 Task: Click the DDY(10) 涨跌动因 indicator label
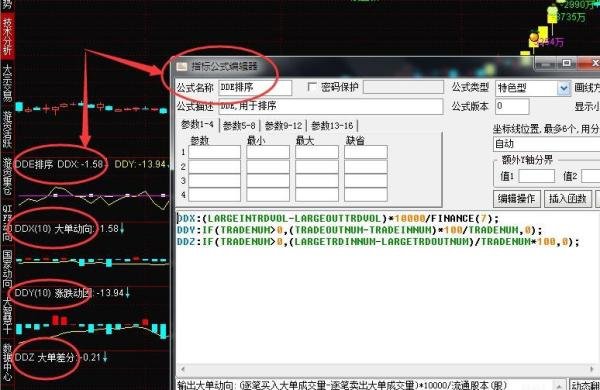53,293
